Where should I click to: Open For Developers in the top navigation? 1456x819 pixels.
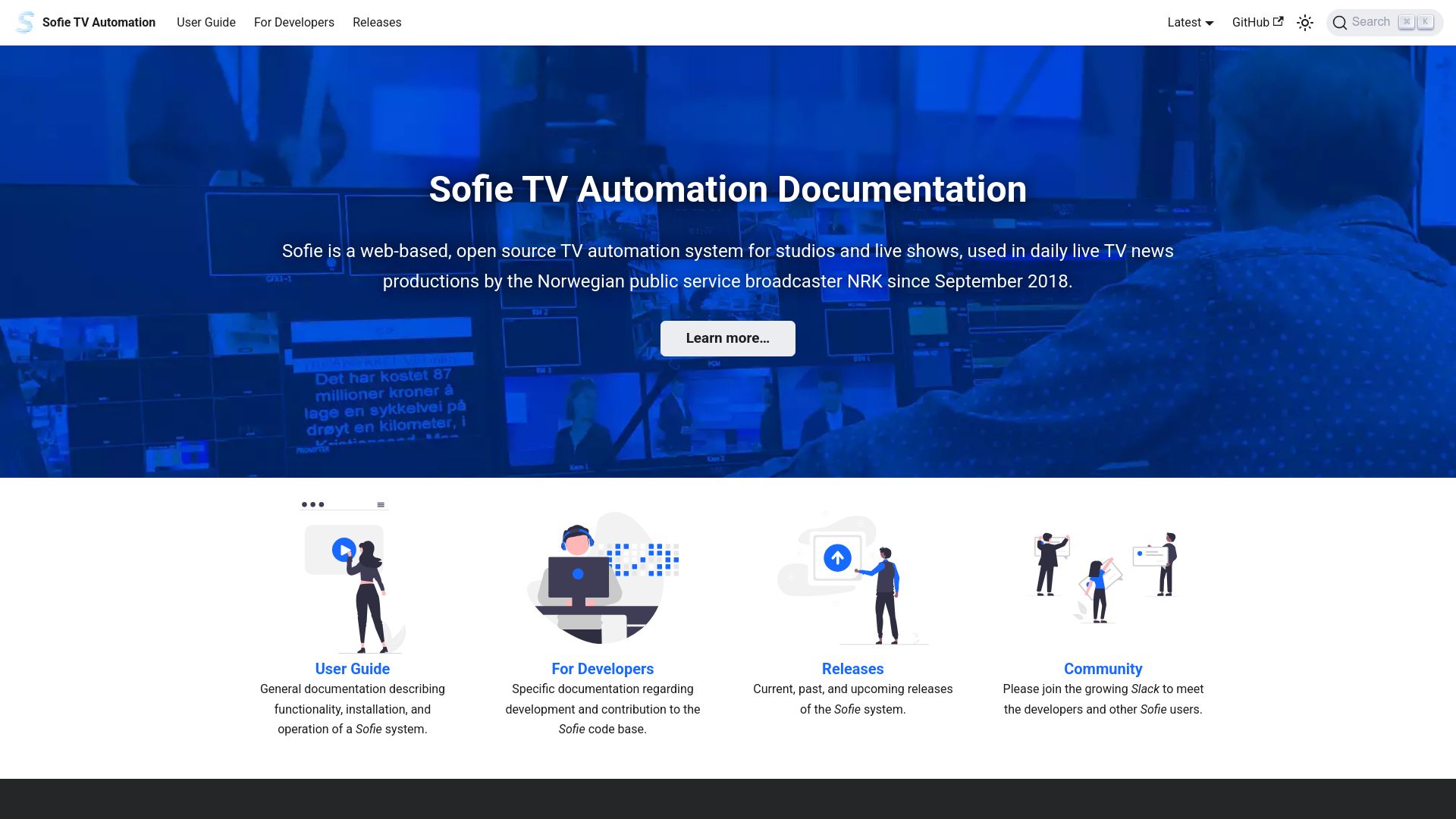(294, 23)
